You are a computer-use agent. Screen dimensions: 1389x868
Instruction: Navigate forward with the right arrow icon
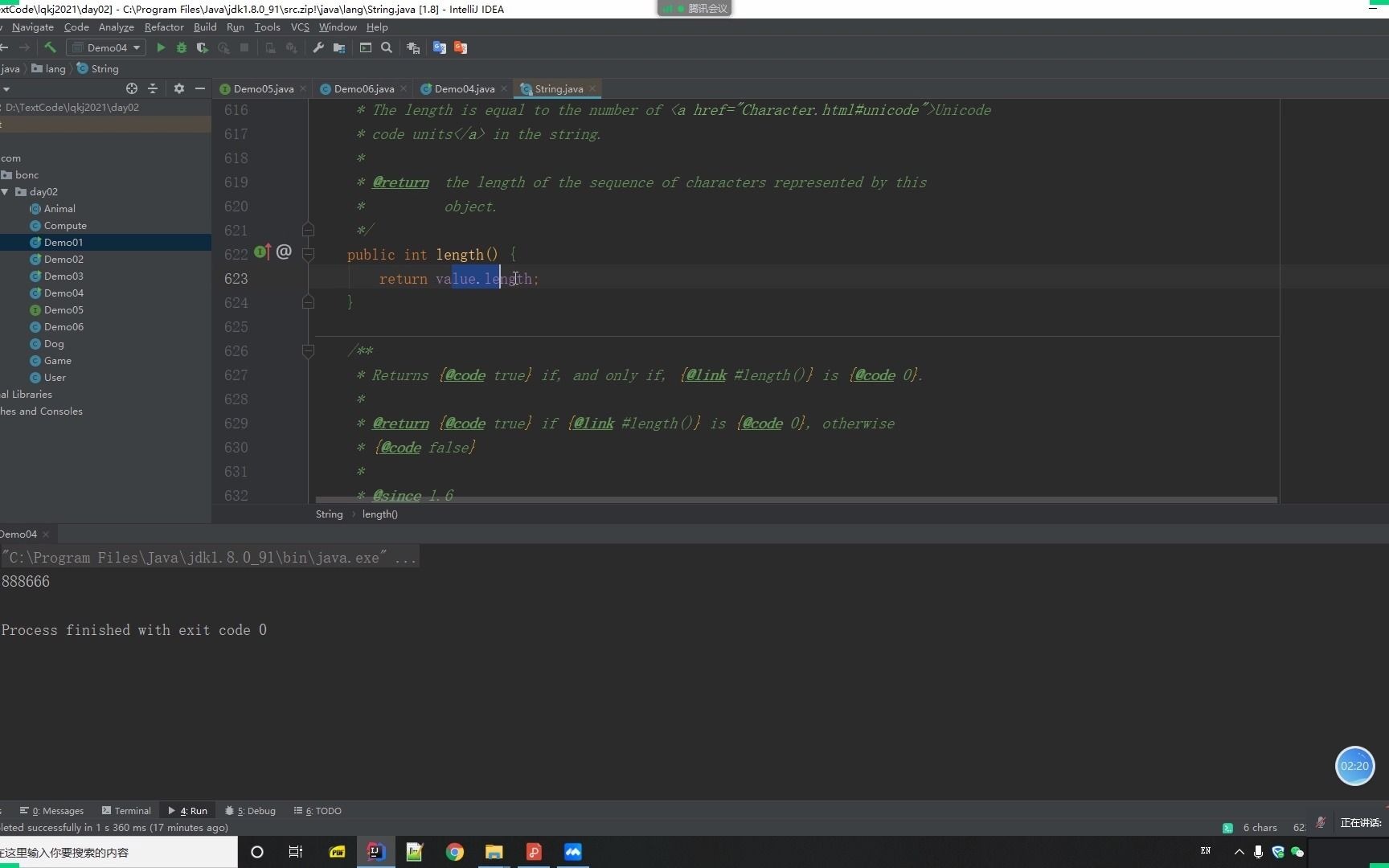pos(24,47)
